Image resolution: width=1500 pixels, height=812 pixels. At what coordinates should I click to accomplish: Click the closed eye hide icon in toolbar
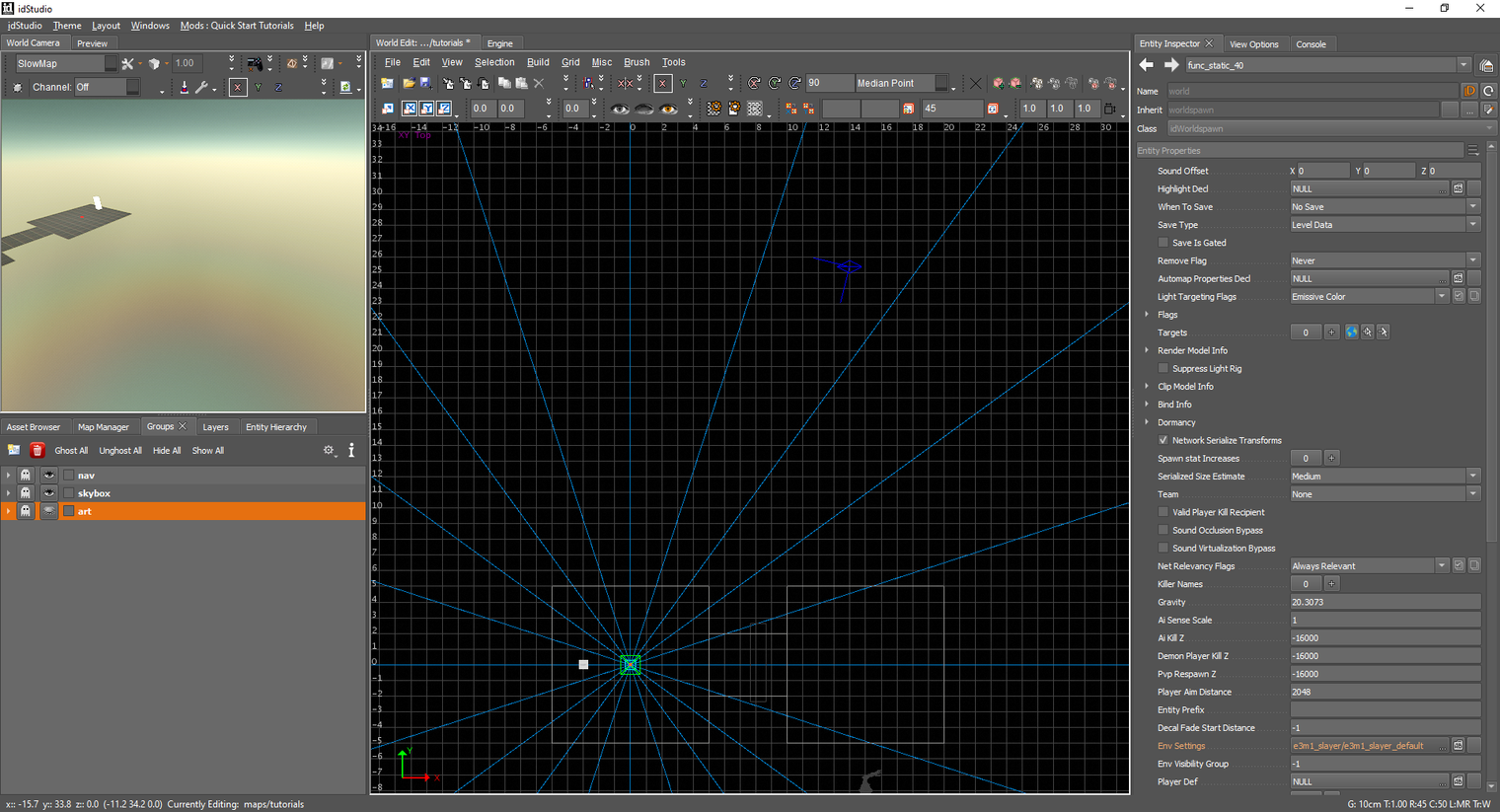(x=644, y=109)
